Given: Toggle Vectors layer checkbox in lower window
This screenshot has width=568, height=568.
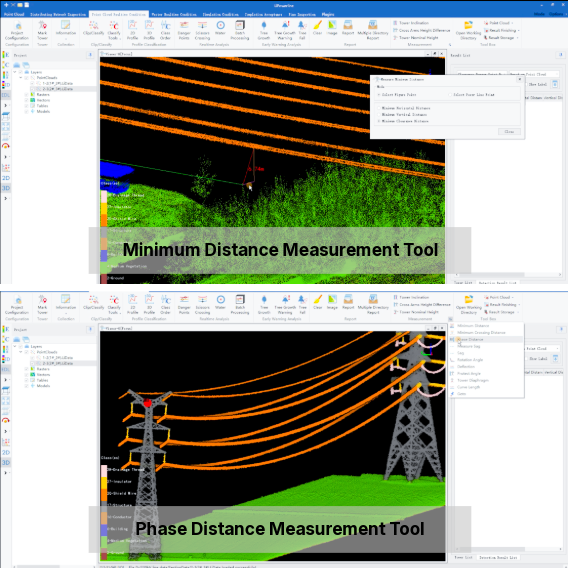Looking at the screenshot, I should click(x=26, y=375).
